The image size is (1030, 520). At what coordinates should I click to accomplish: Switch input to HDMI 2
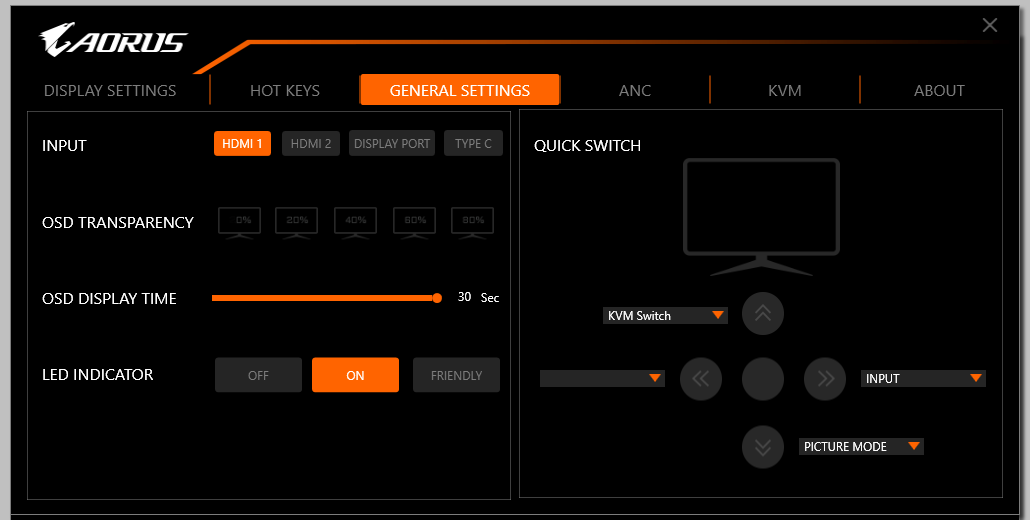tap(311, 144)
